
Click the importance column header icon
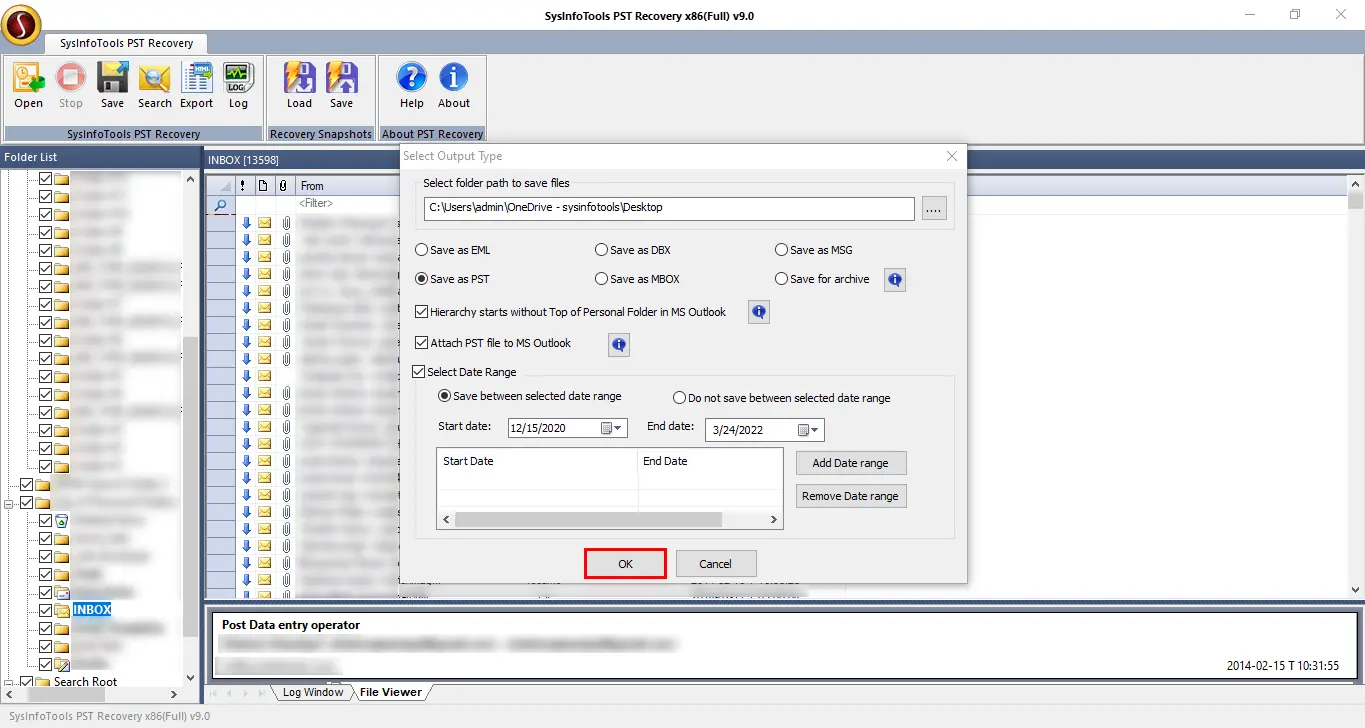point(243,186)
